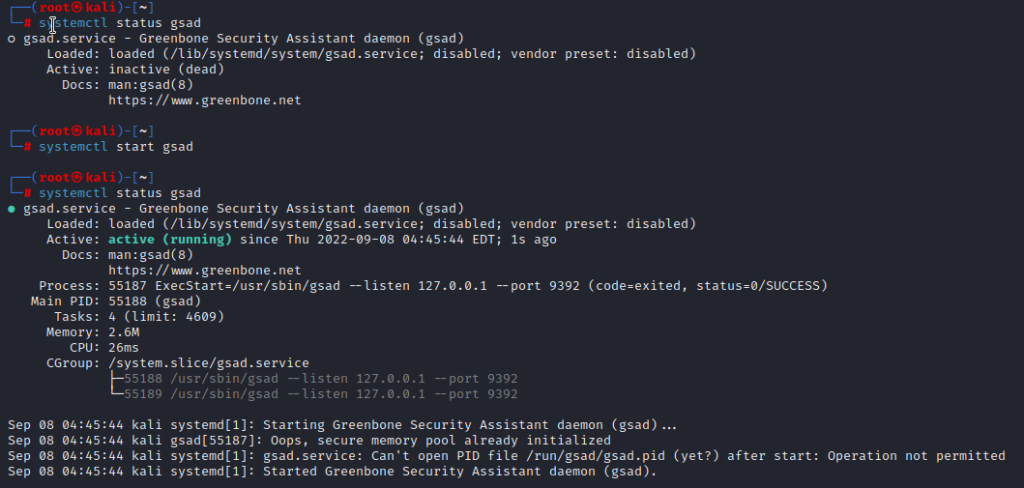This screenshot has width=1024, height=488.
Task: Click the 'systemctl start gsad' command text
Action: pos(116,147)
